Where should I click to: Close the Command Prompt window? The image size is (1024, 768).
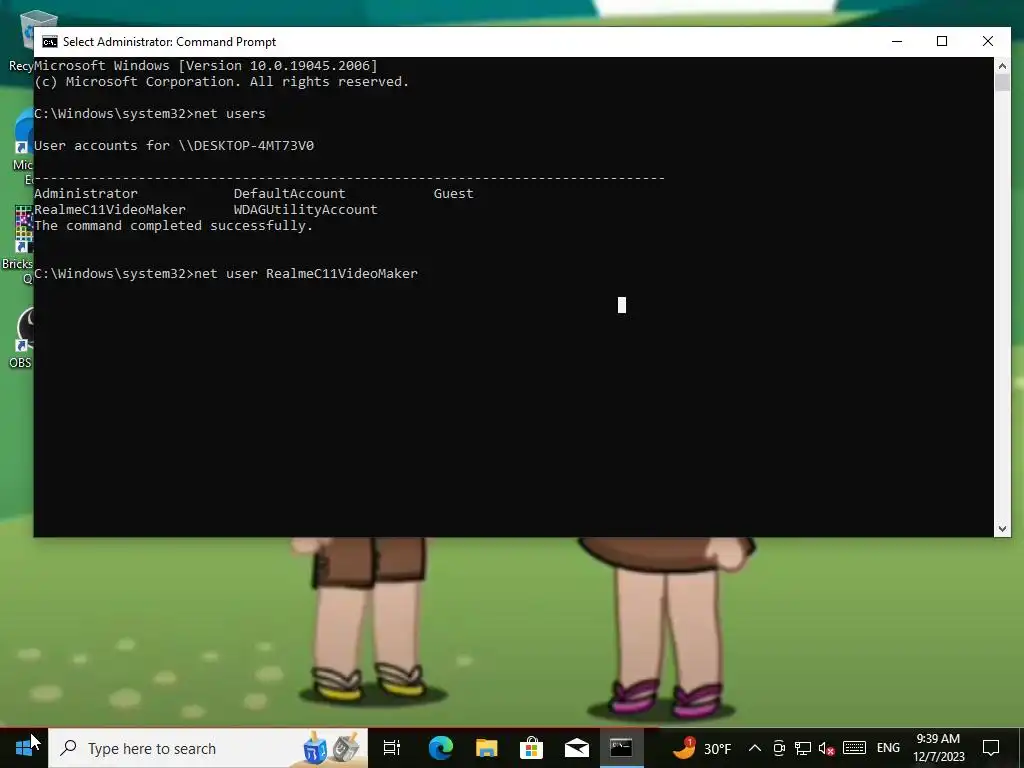[987, 42]
